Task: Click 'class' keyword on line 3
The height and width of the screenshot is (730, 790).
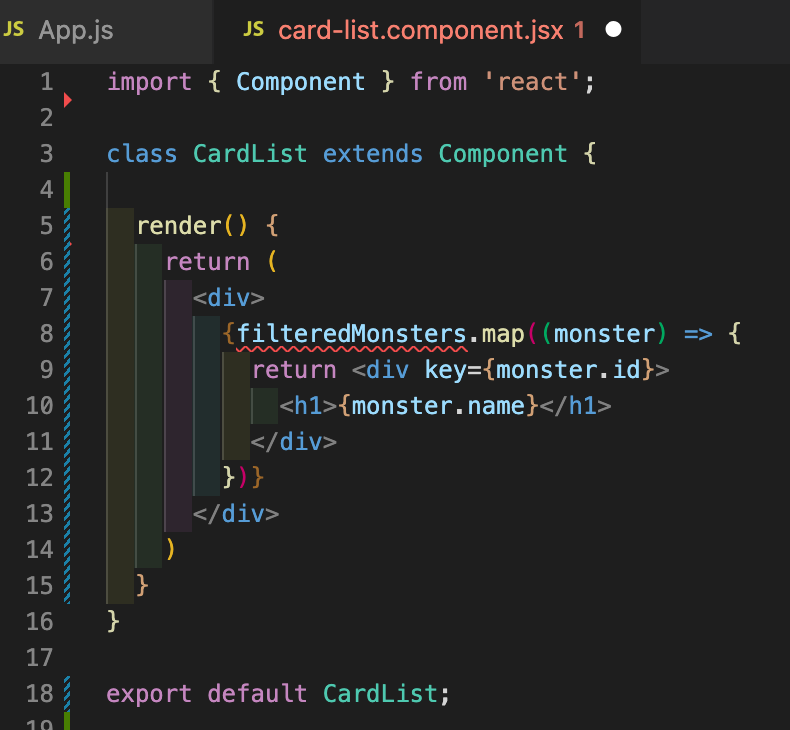Action: click(x=142, y=154)
